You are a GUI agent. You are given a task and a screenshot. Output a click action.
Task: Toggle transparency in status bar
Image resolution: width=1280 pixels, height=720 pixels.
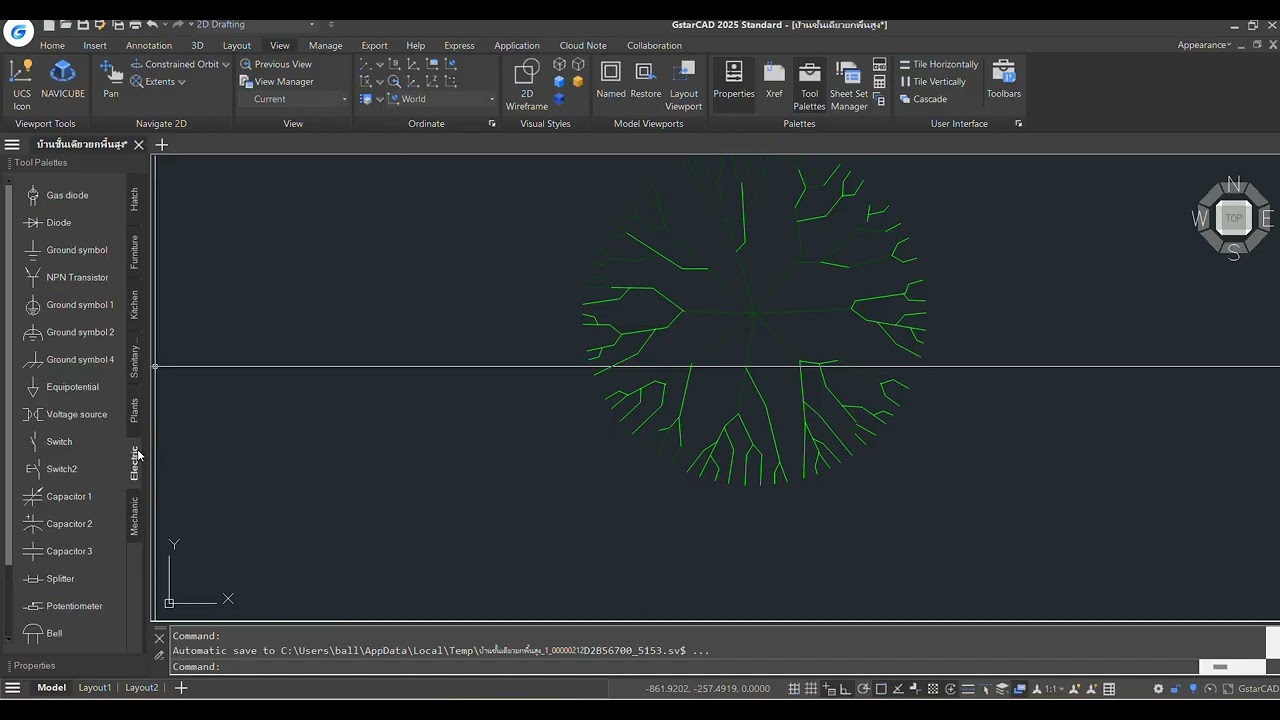pyautogui.click(x=933, y=689)
